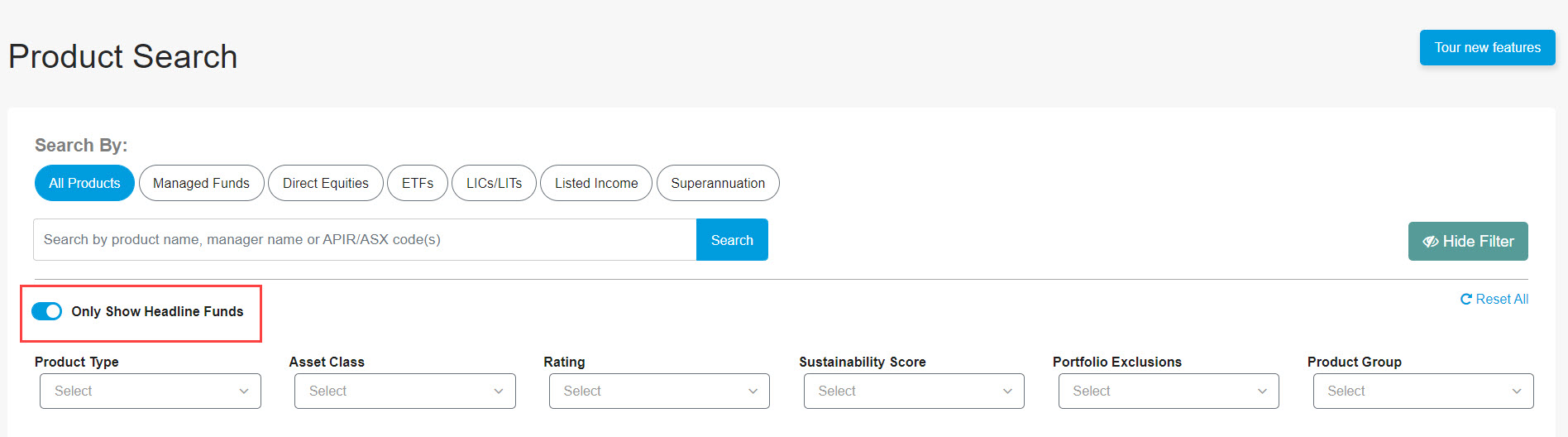Click the Hide Filter button

point(1468,241)
